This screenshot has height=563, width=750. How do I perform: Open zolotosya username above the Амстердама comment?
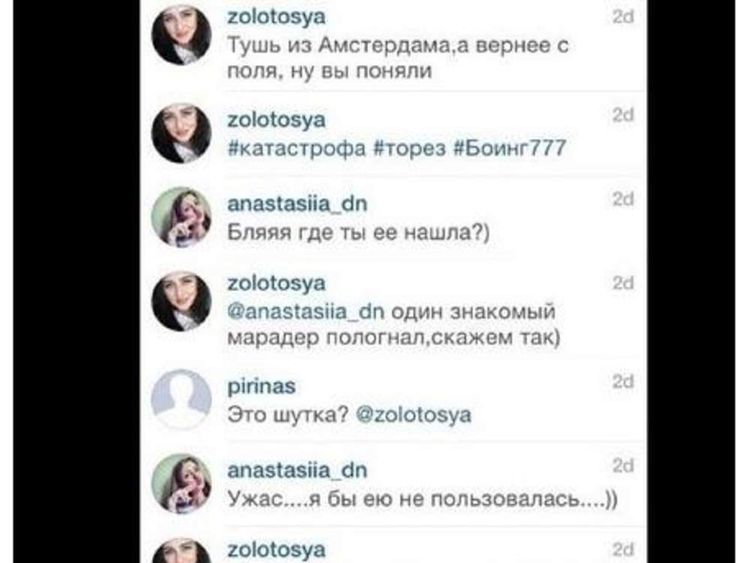pyautogui.click(x=276, y=17)
